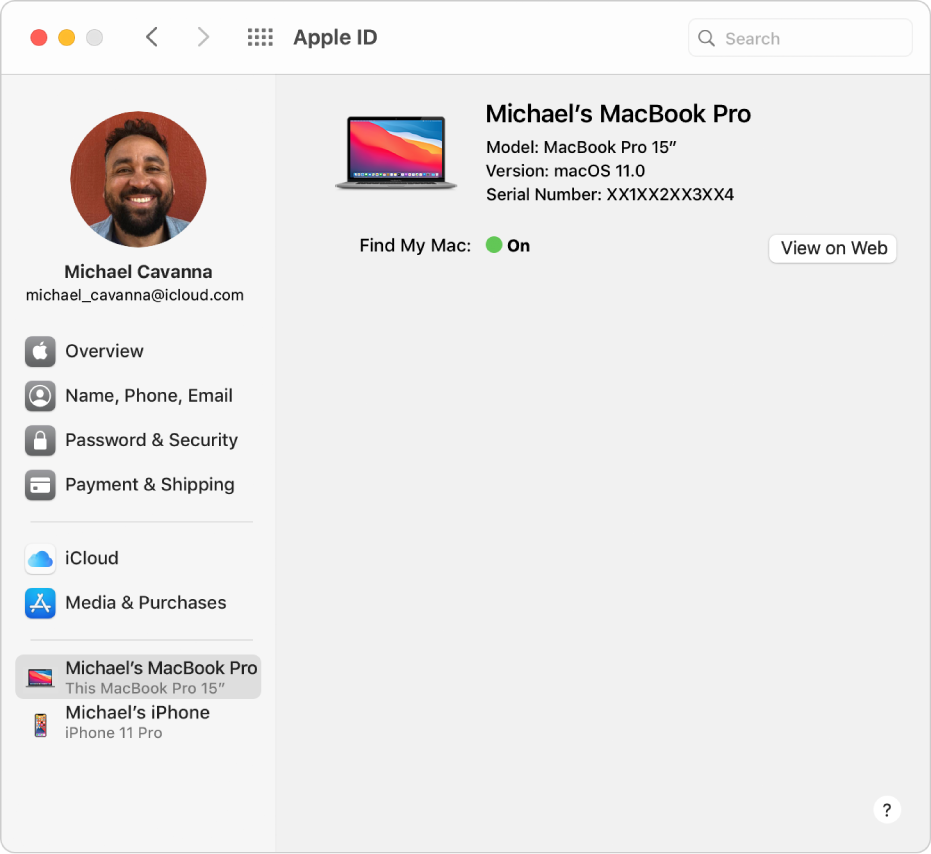Select the Overview sidebar icon
This screenshot has height=854, width=931.
point(40,351)
